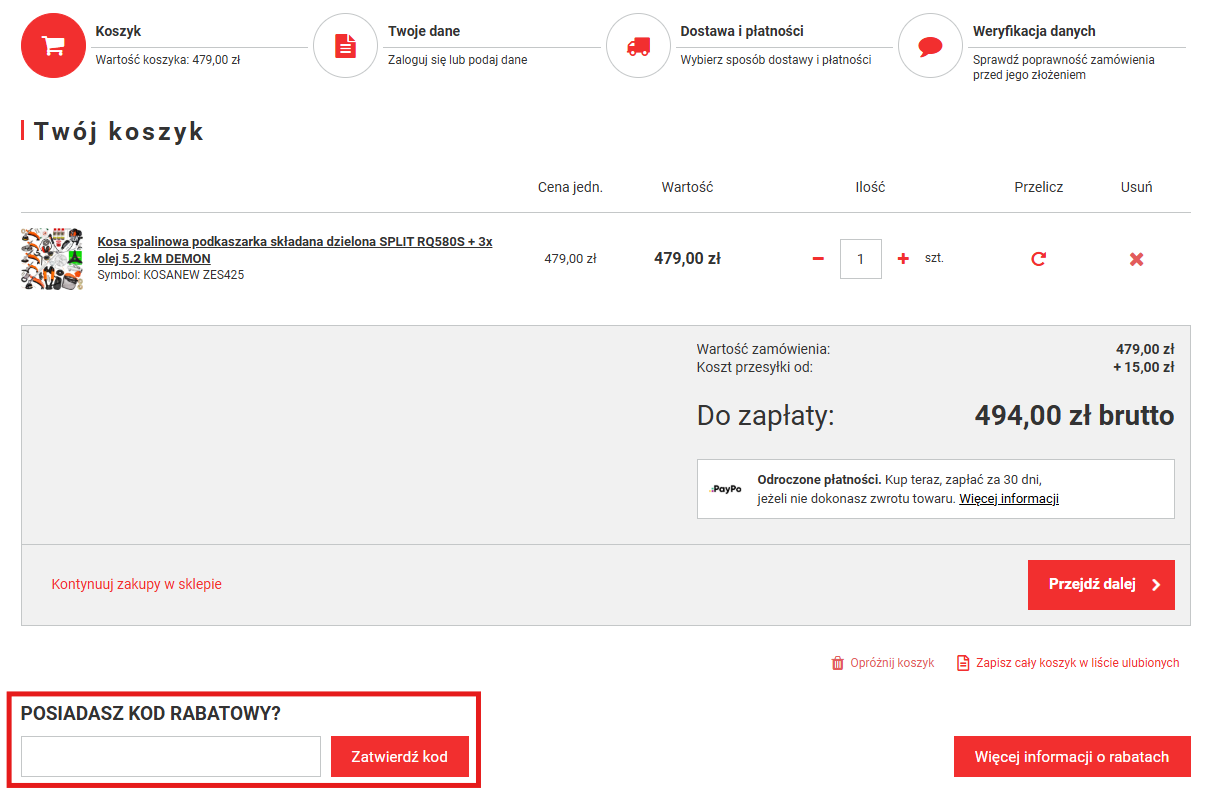
Task: Click the red shopping cart step icon
Action: click(52, 46)
